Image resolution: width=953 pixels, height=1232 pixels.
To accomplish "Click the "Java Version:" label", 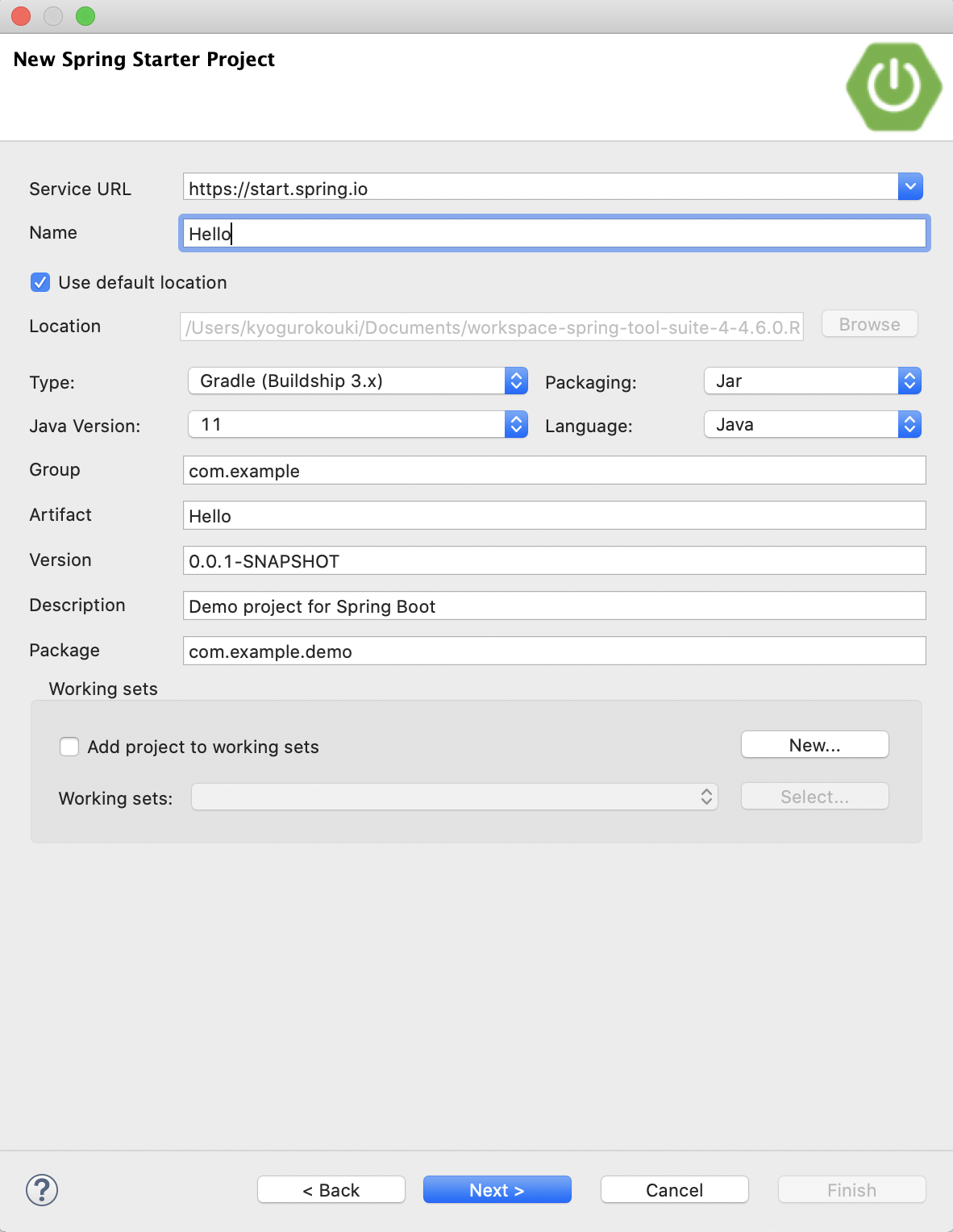I will pos(85,426).
